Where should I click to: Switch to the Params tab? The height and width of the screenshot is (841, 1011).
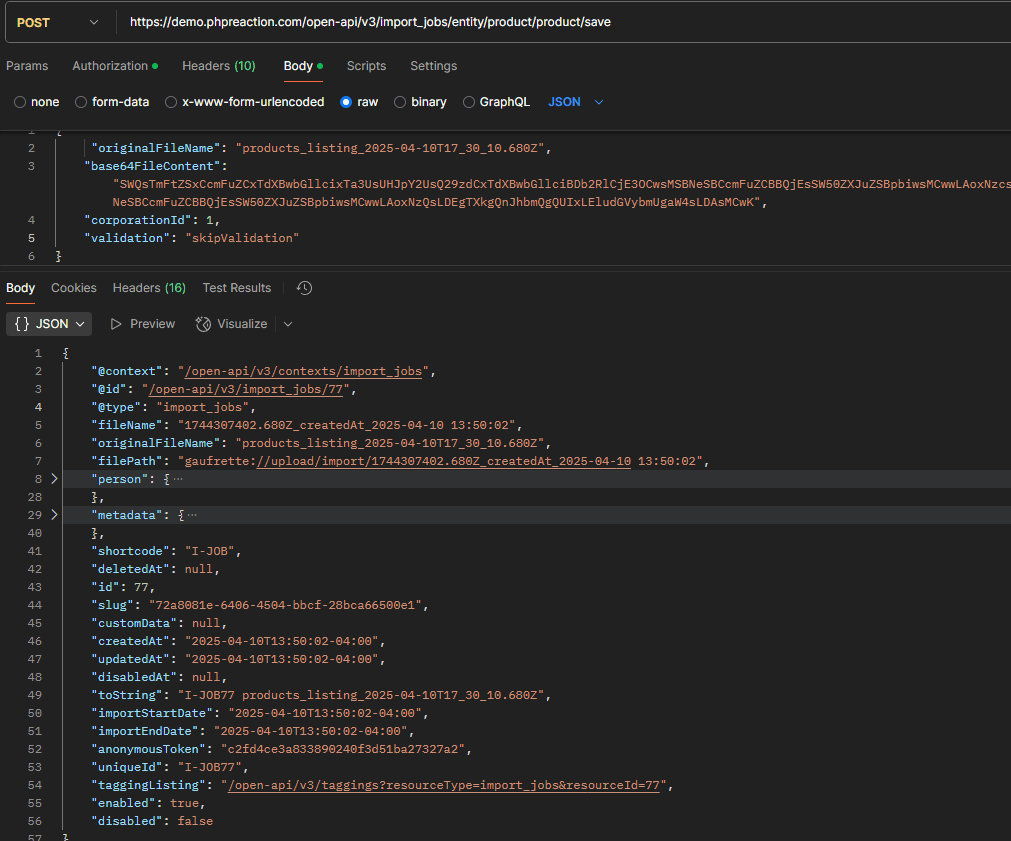coord(27,66)
